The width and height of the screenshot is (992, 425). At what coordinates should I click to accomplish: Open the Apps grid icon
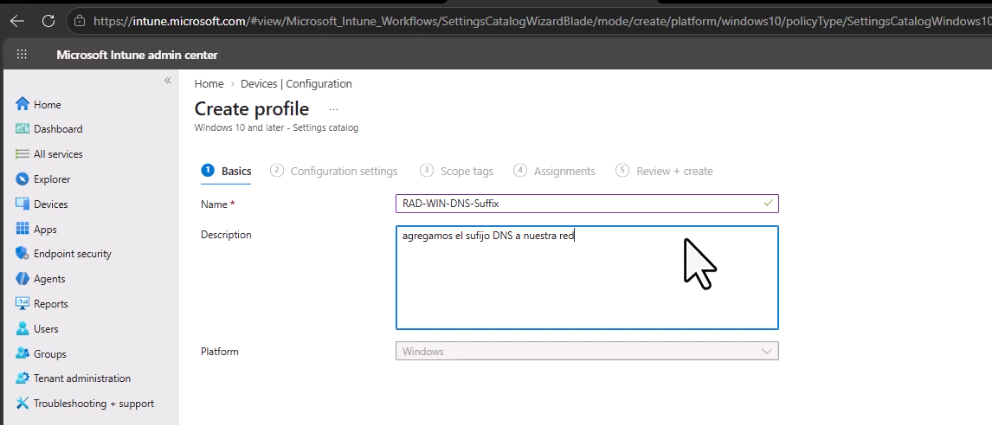coord(23,229)
